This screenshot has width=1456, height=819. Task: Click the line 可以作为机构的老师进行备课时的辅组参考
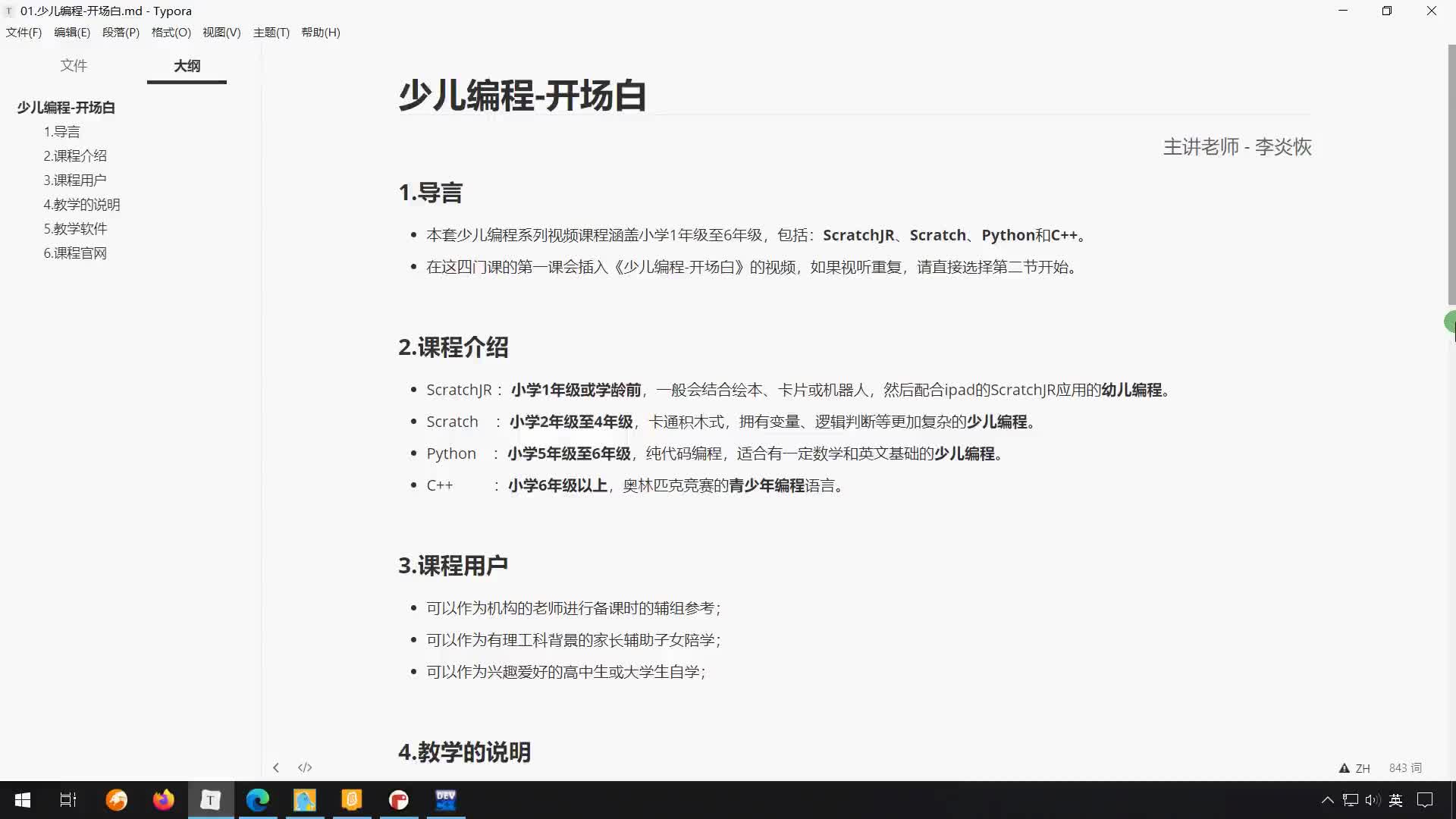pos(573,608)
